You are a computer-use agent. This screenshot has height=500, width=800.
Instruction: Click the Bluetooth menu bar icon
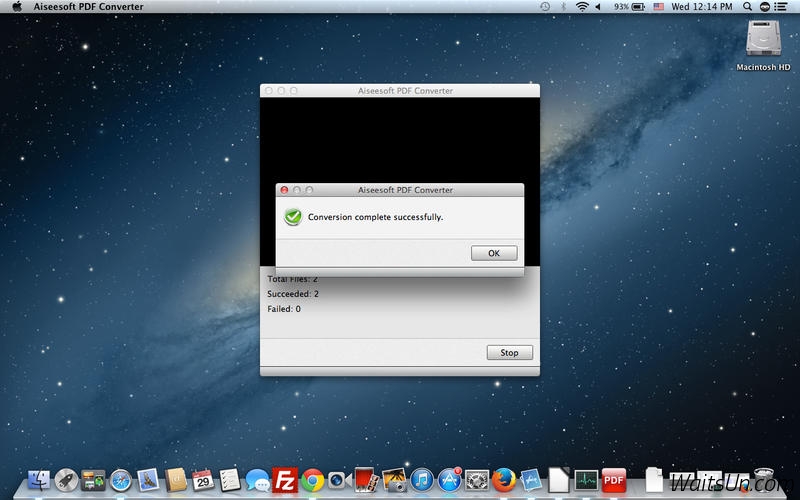point(564,7)
